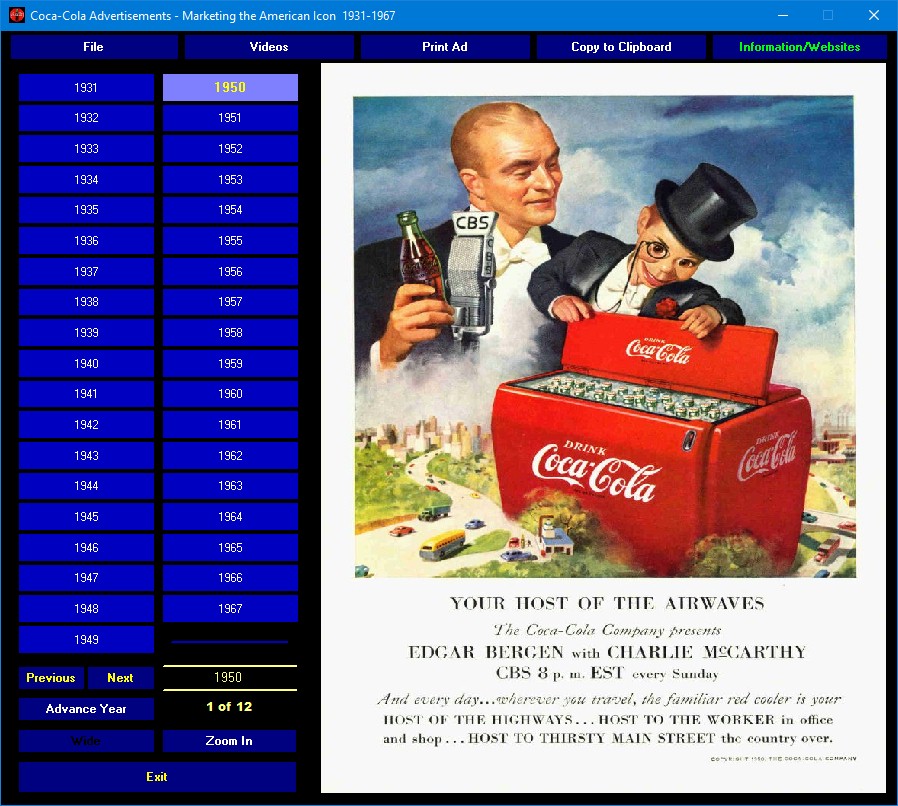The height and width of the screenshot is (806, 898).
Task: Select the year 1933
Action: coord(86,149)
